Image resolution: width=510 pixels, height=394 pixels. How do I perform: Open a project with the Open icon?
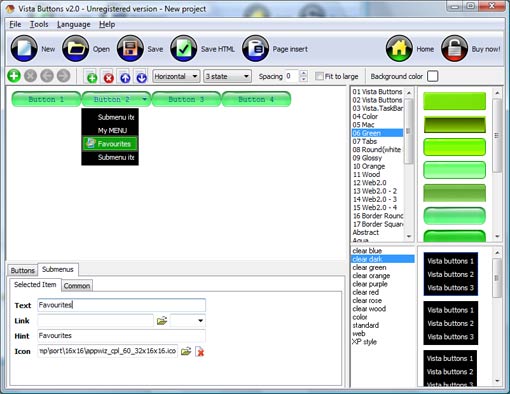[75, 49]
